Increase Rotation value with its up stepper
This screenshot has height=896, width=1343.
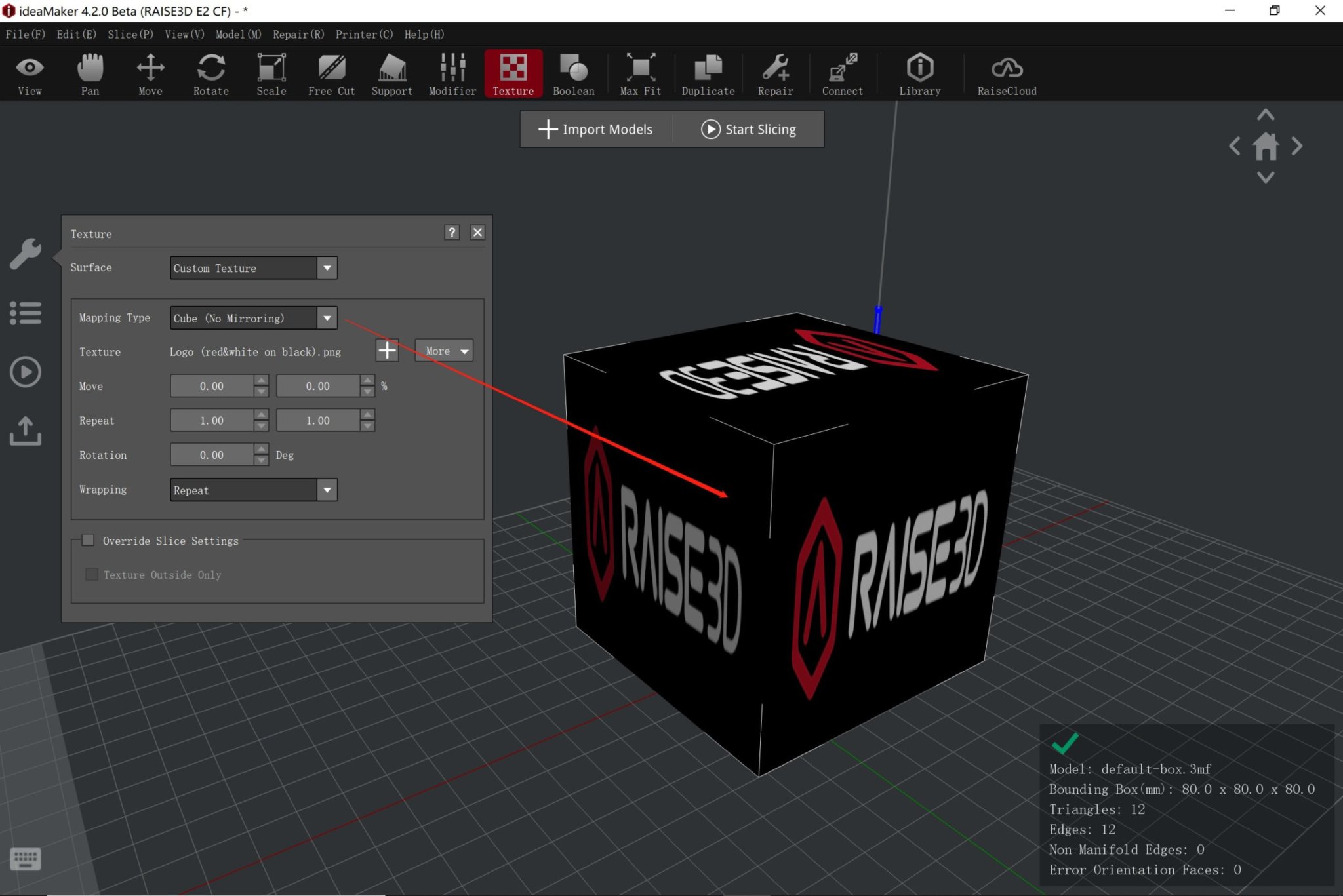point(260,450)
